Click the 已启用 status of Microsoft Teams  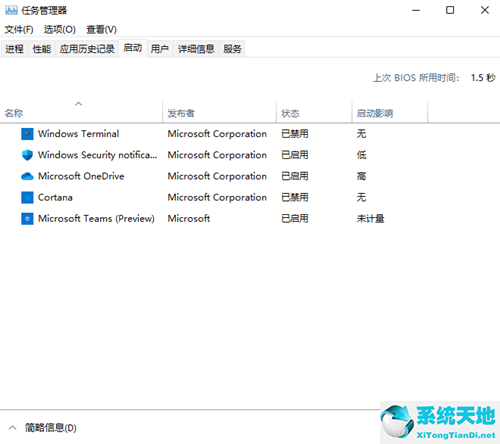coord(295,219)
